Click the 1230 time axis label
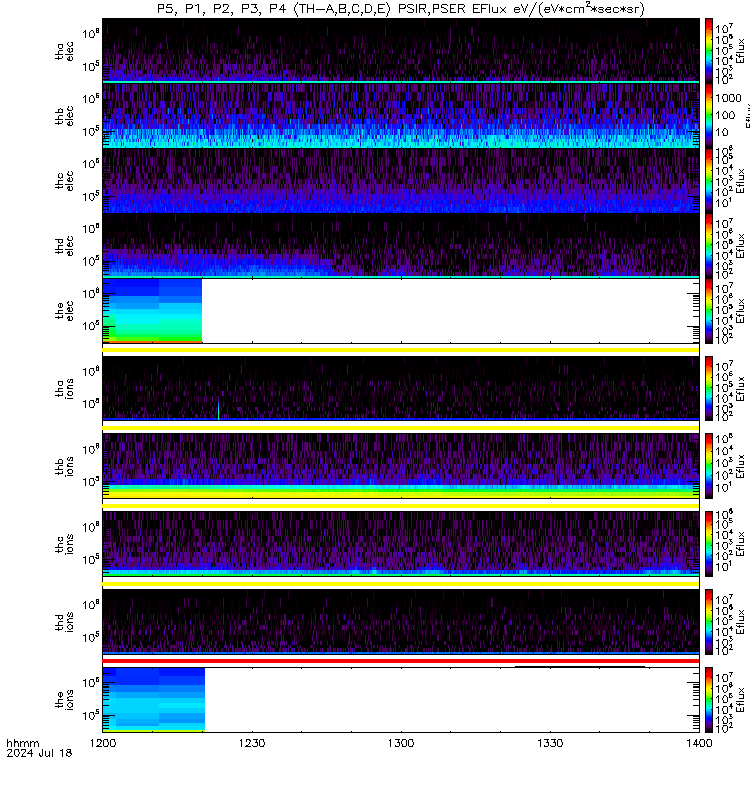The image size is (750, 800). 252,743
